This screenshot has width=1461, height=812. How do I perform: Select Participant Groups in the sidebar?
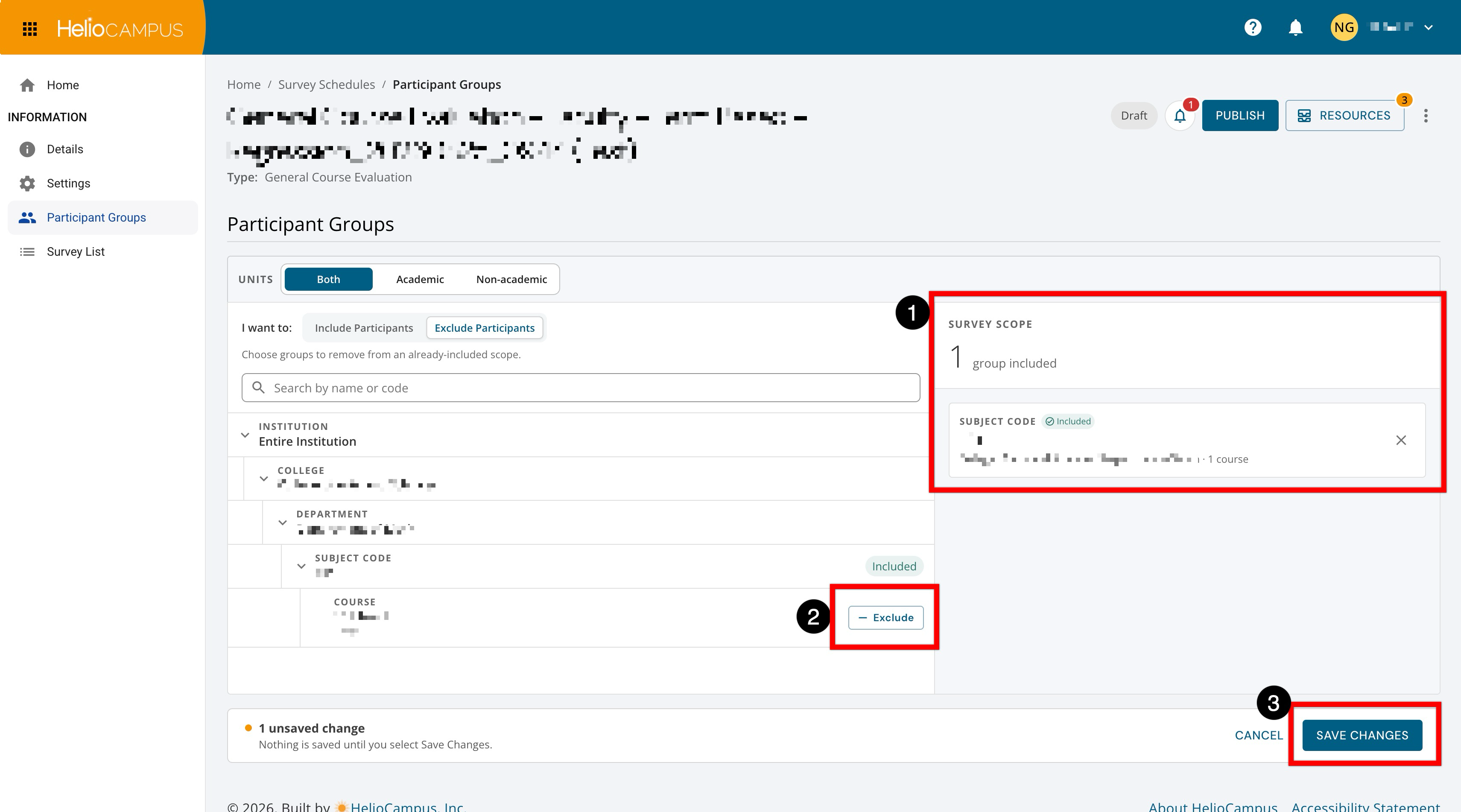(102, 218)
